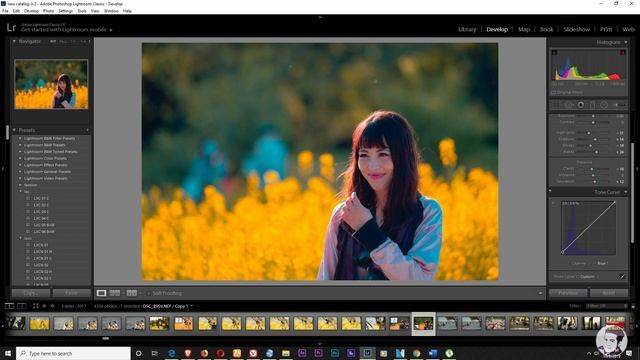Screen dimensions: 640x360
Task: Click the point curve edit icon
Action: pos(622,276)
